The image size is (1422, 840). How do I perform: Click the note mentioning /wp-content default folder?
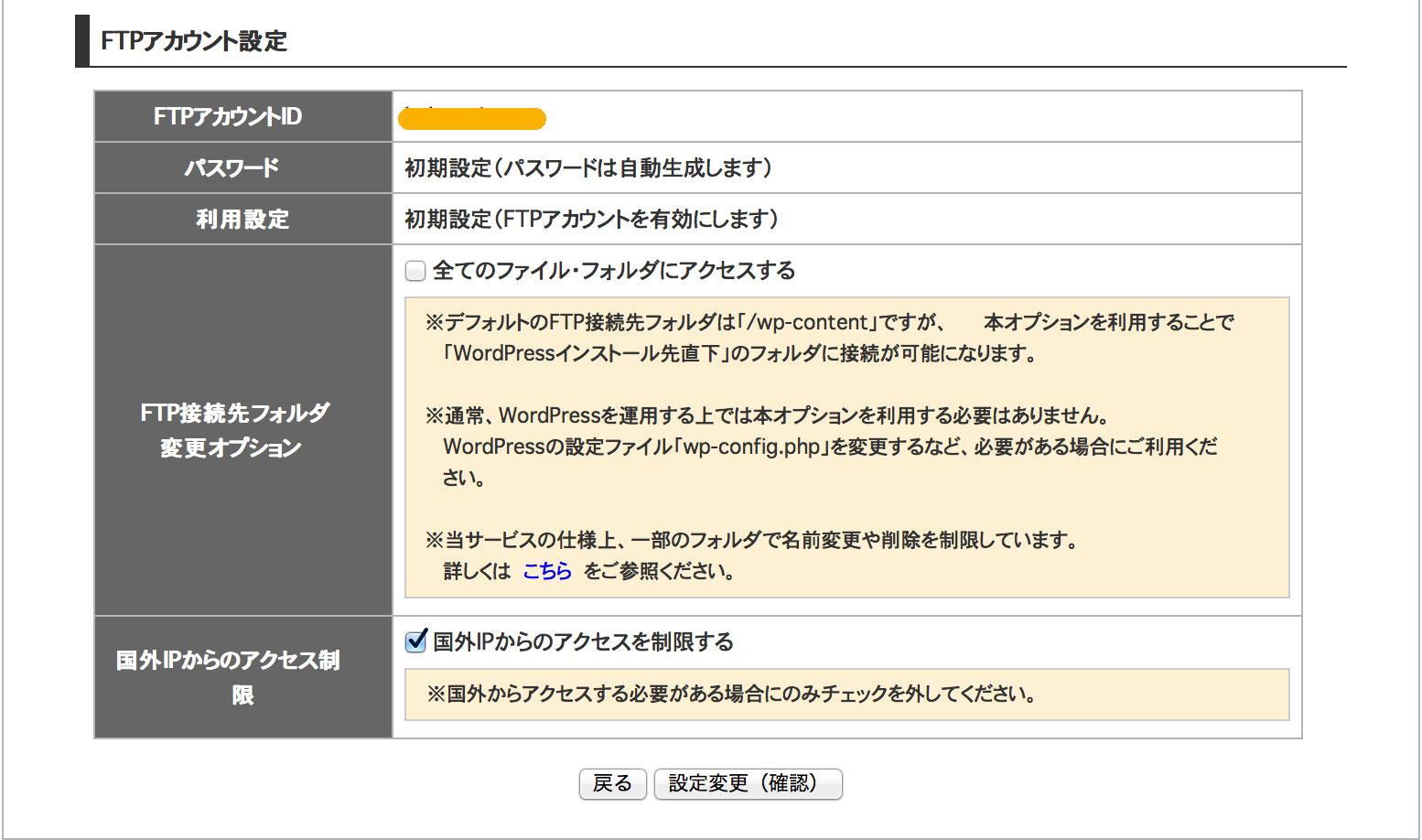[829, 338]
